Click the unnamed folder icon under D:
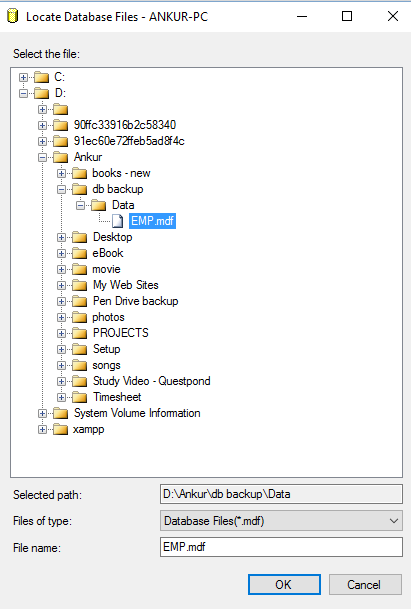 coord(61,110)
